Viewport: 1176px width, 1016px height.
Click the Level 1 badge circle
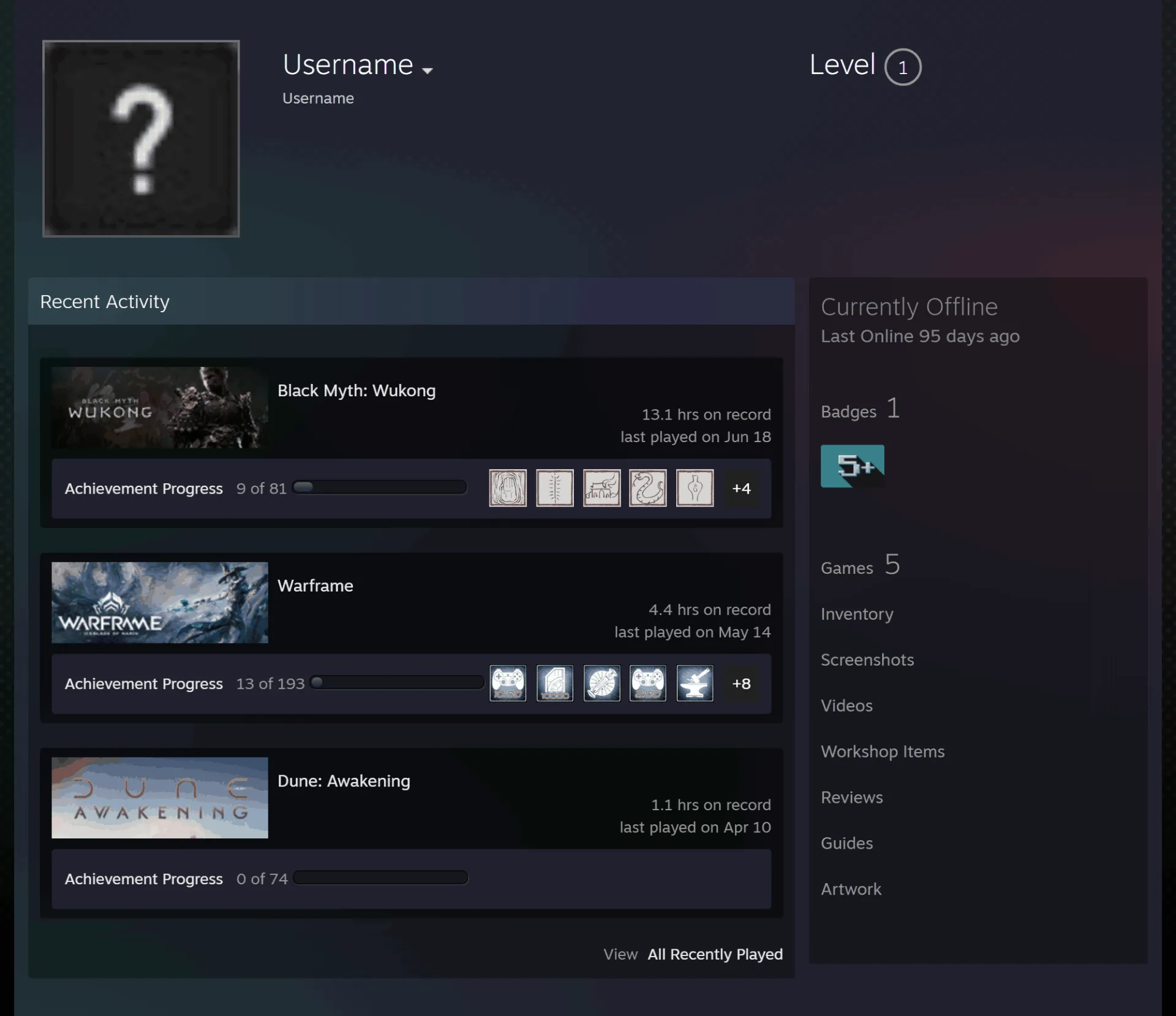[902, 67]
